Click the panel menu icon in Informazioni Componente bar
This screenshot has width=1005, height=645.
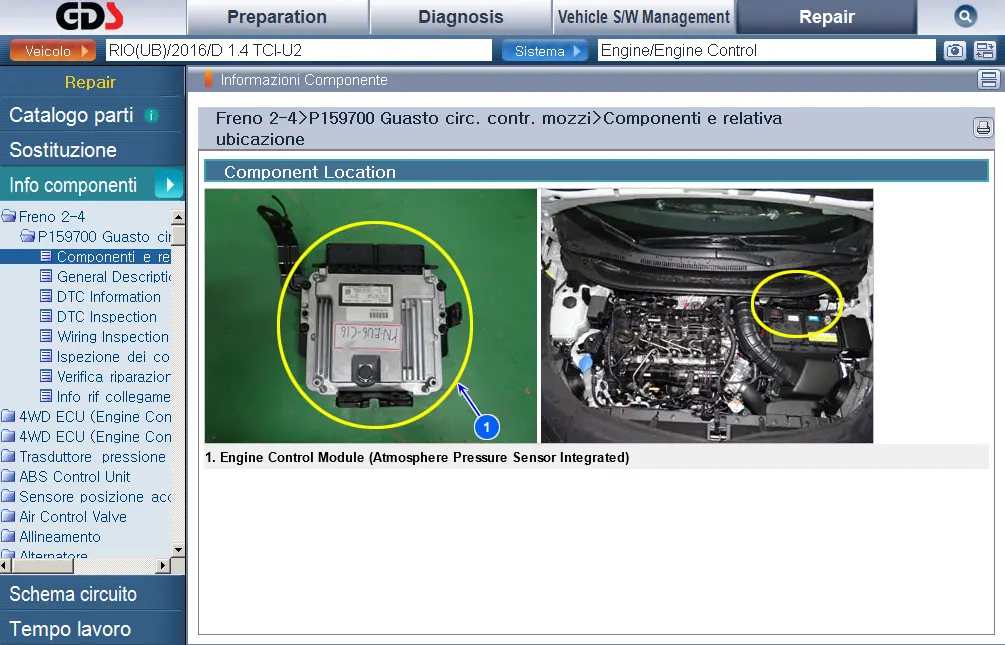click(988, 80)
